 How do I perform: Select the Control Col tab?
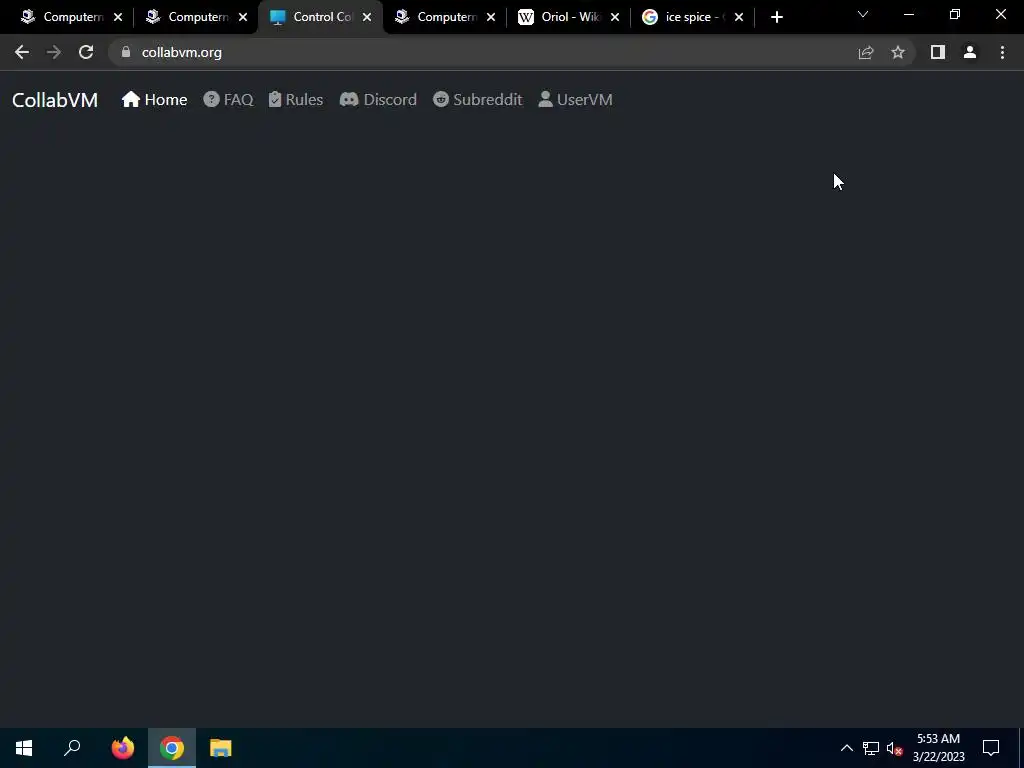point(320,18)
